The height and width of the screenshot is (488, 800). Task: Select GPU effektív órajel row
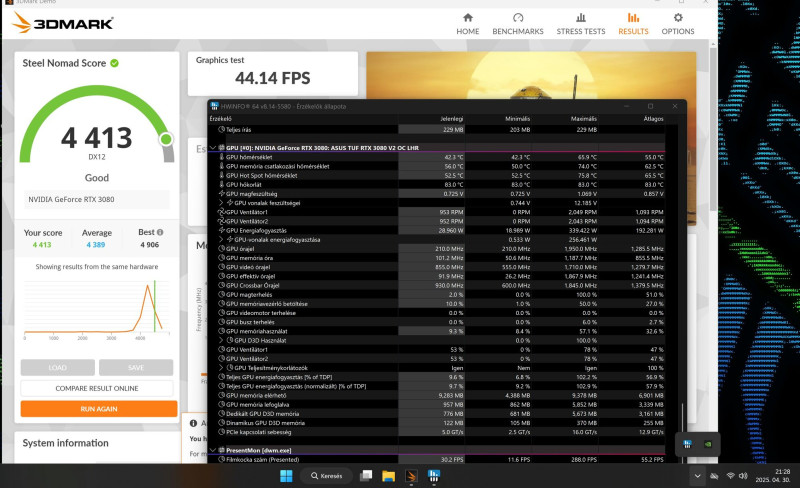pos(437,277)
